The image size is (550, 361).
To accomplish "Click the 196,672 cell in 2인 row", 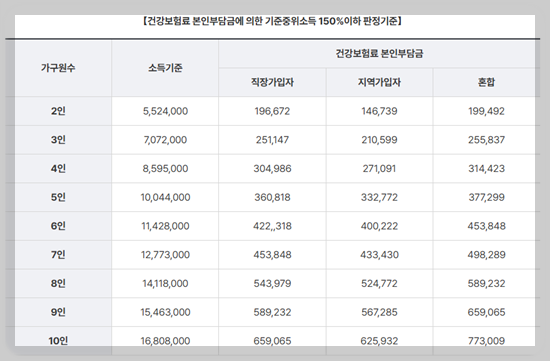I will [272, 111].
